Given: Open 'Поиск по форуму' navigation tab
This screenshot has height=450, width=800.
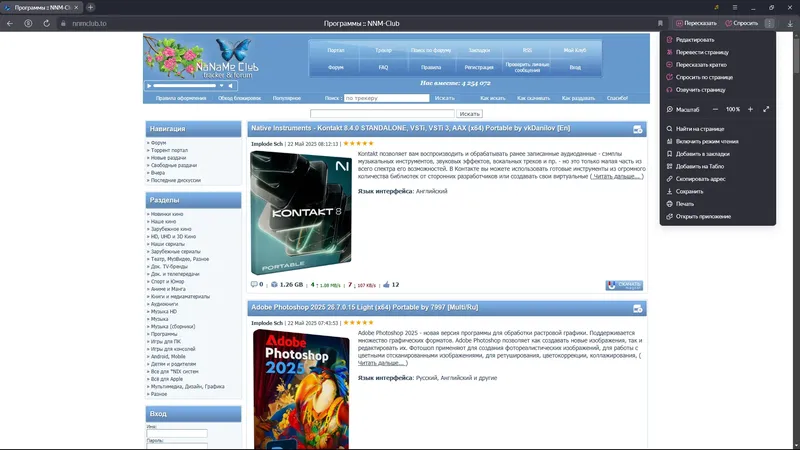Looking at the screenshot, I should [431, 51].
